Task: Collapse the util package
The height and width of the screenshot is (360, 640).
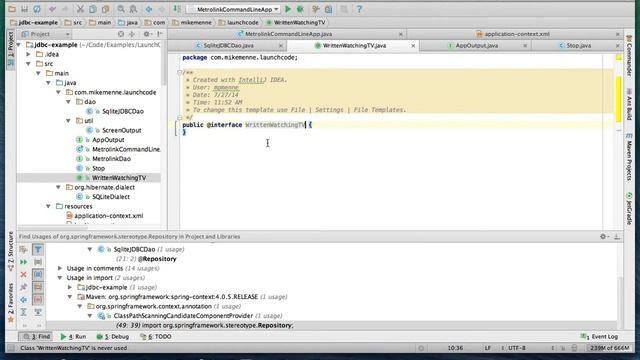Action: click(x=69, y=121)
